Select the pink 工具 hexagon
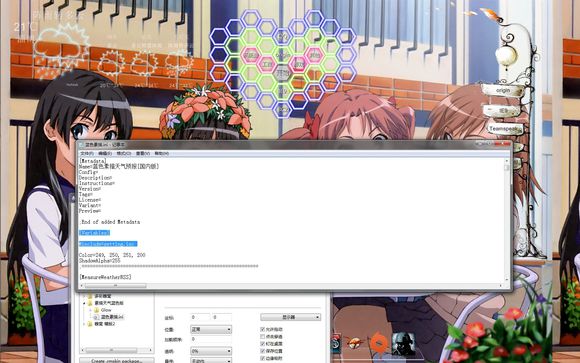 tap(267, 64)
